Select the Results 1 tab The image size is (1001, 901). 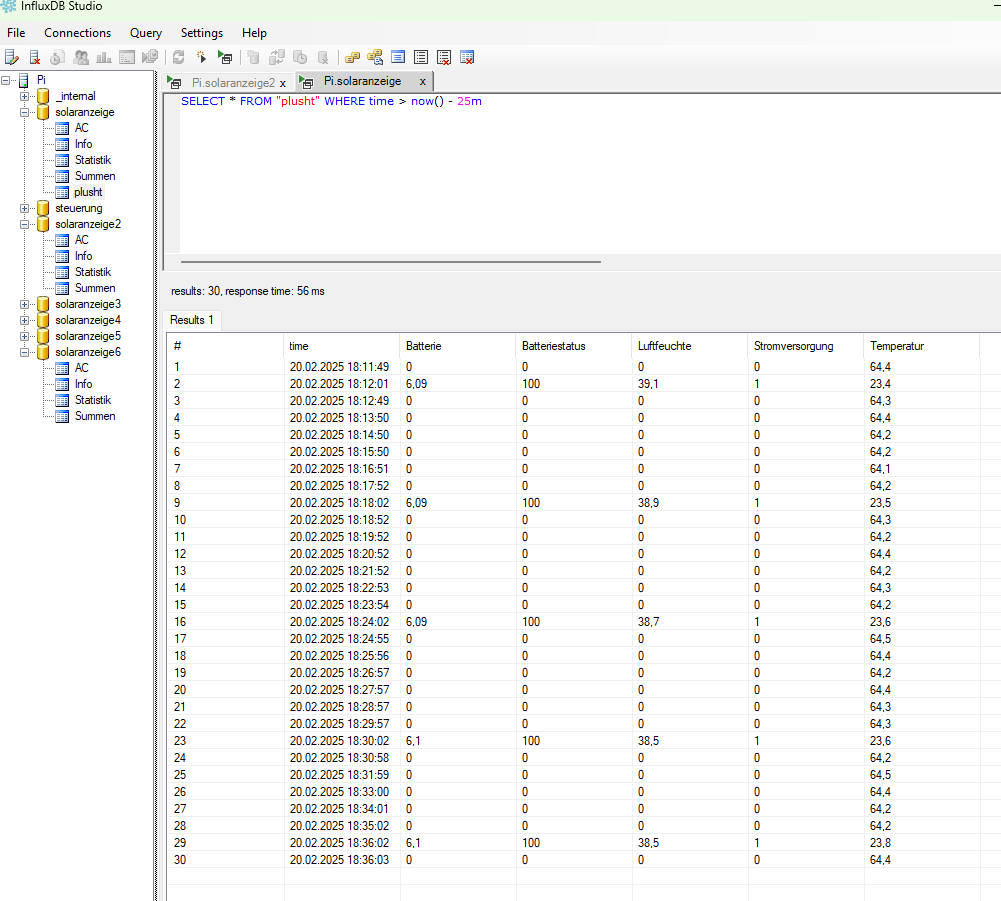[x=192, y=320]
